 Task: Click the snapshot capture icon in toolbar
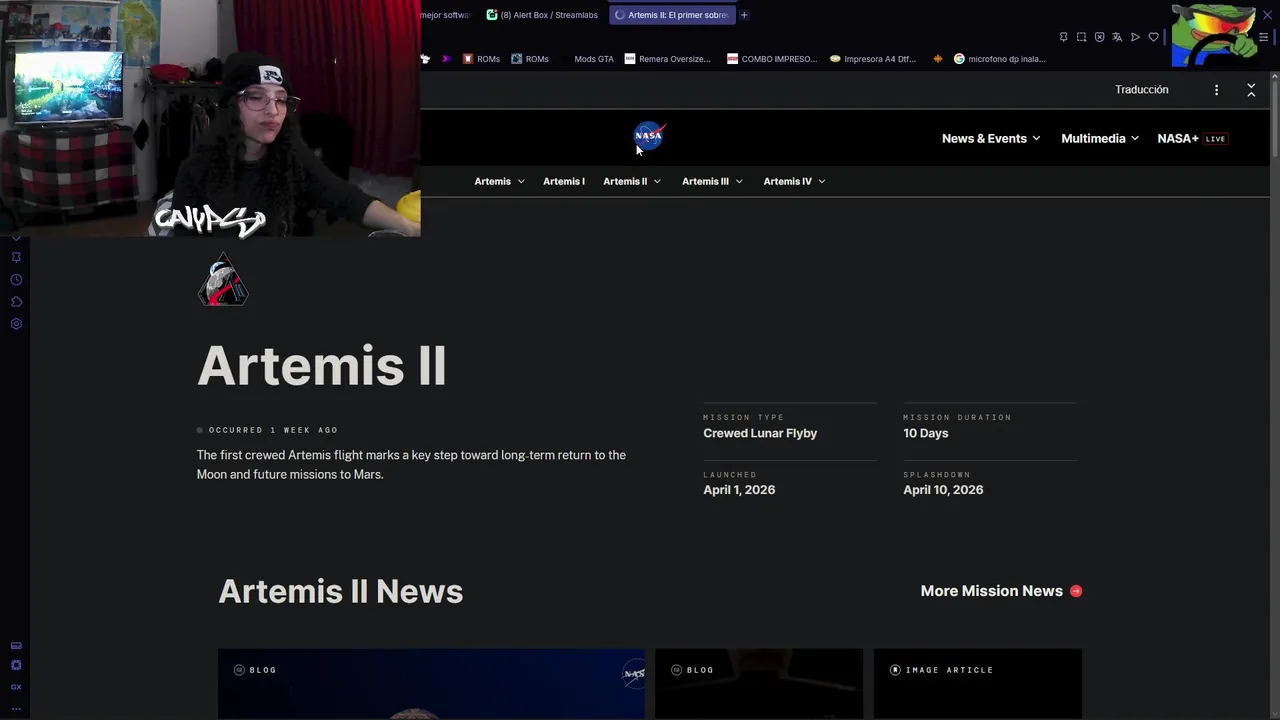(x=1081, y=37)
